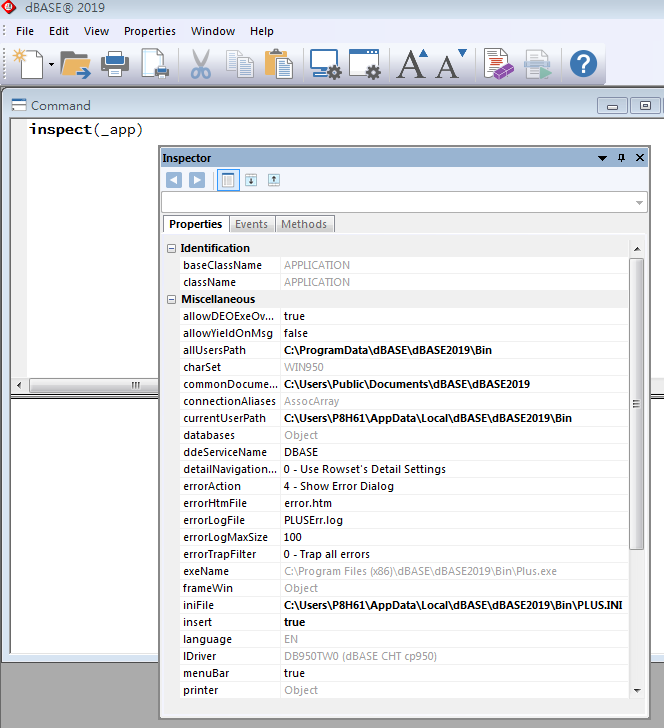664x728 pixels.
Task: Select errorTrapFilter Trap all errors value
Action: (x=454, y=554)
